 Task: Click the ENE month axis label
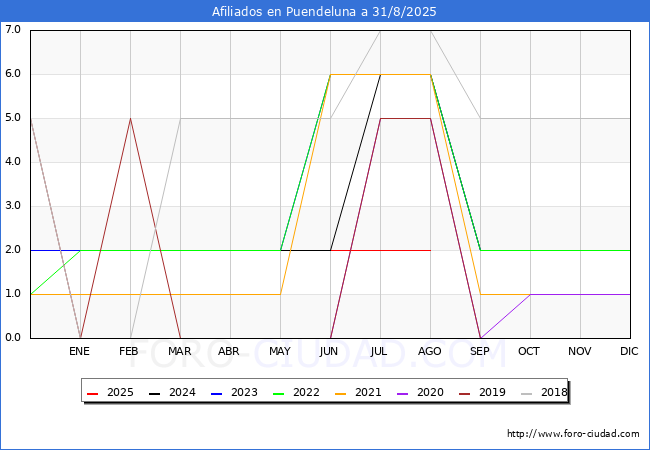[x=79, y=351]
